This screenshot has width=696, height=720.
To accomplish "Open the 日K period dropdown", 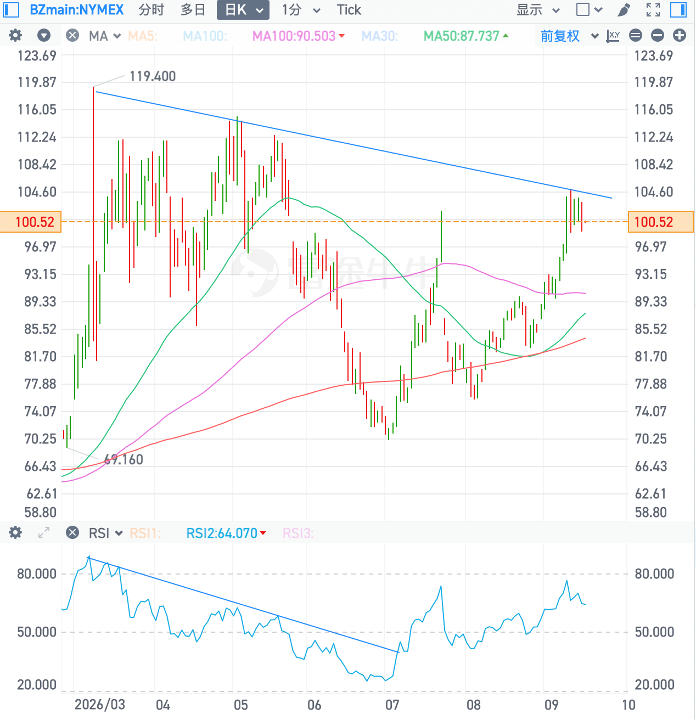I will pyautogui.click(x=243, y=10).
